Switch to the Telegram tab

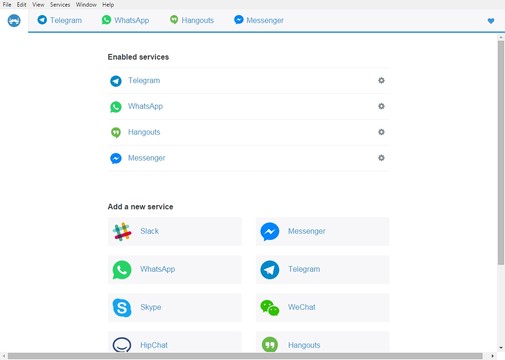60,20
